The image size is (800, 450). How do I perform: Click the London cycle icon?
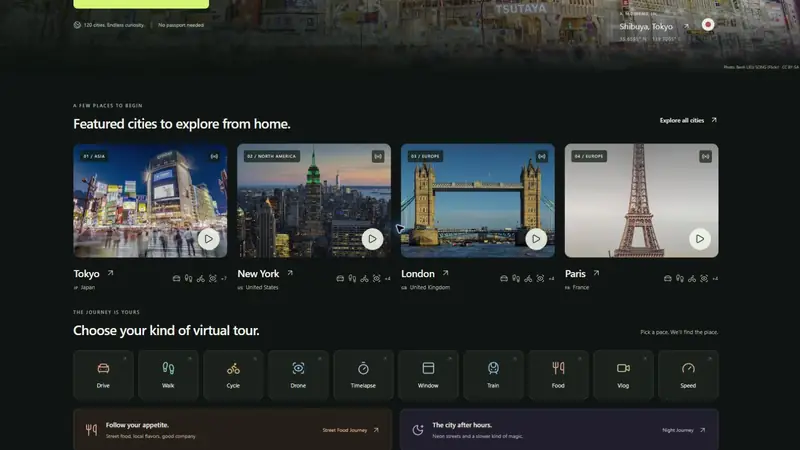[x=529, y=279]
